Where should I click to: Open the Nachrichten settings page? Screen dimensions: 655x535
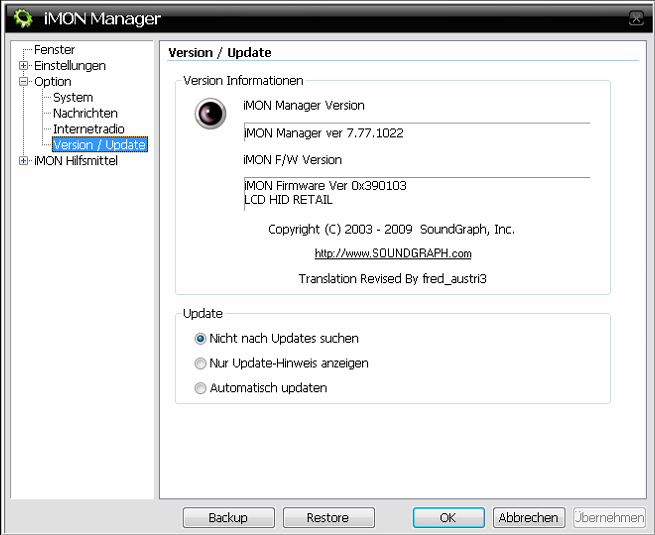point(85,114)
